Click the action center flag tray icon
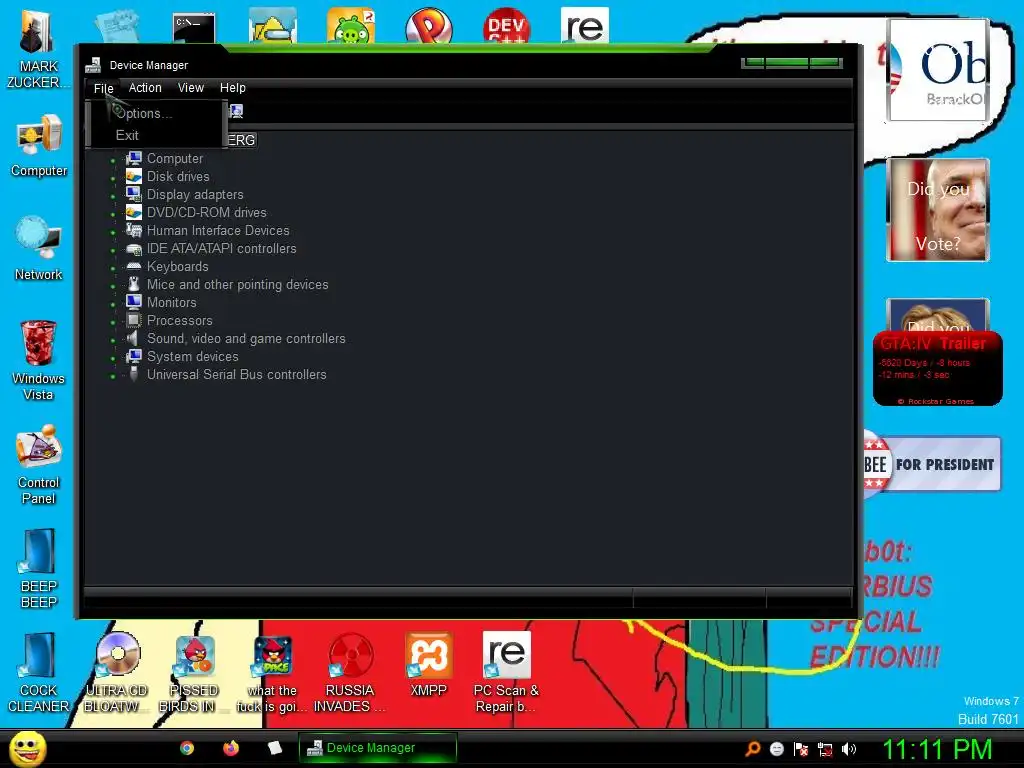The height and width of the screenshot is (768, 1024). 801,749
